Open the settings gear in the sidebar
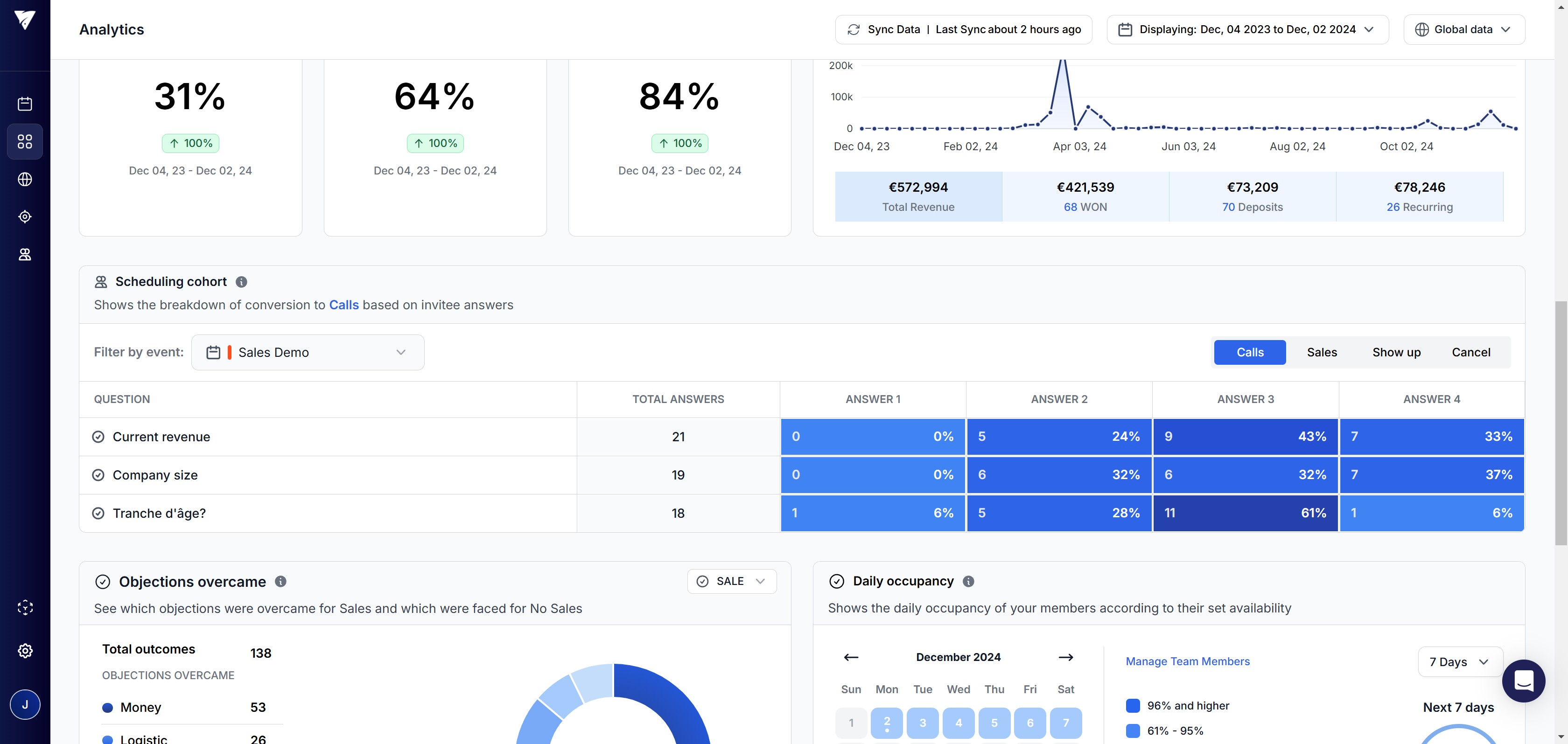Screen dimensions: 1568x744 pyautogui.click(x=25, y=651)
